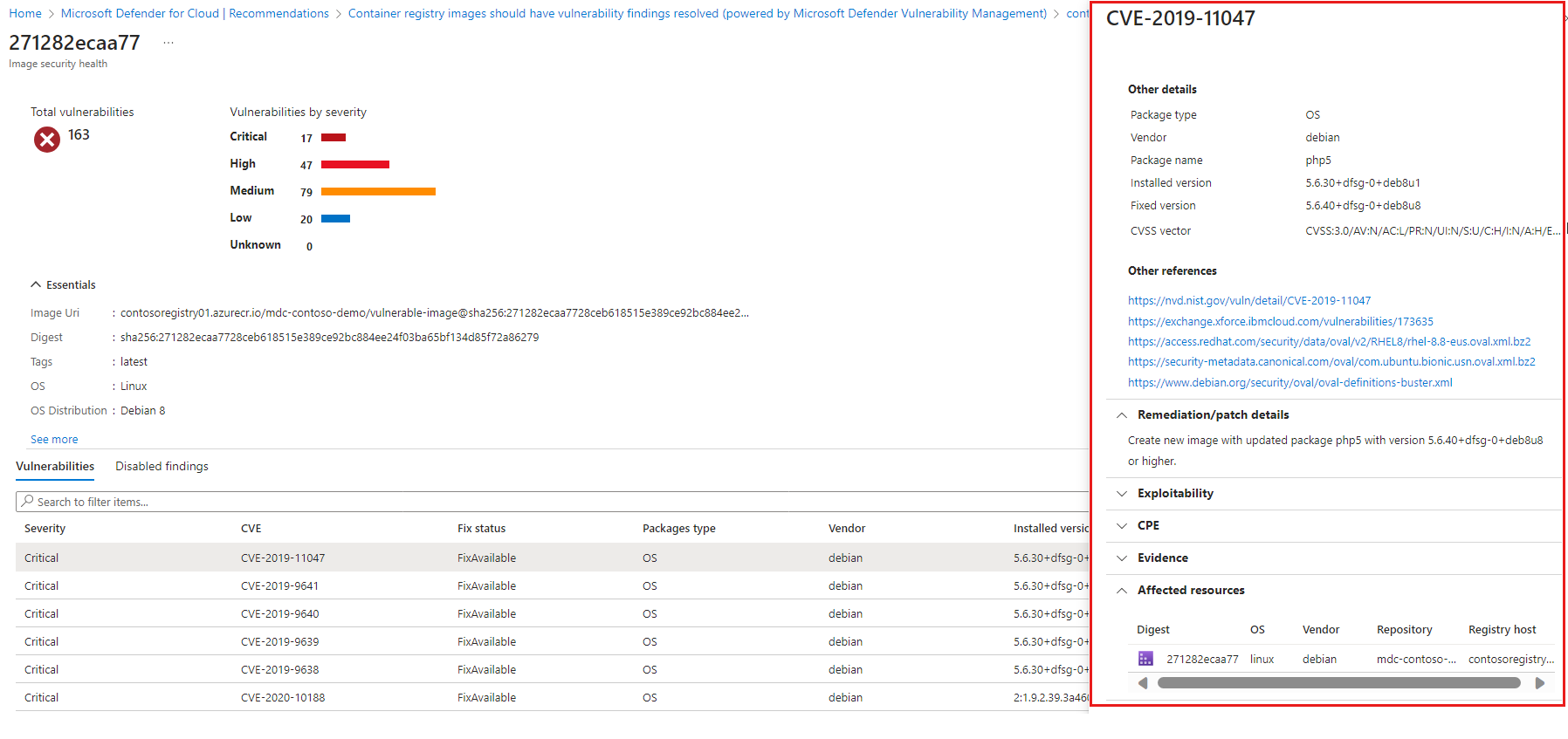Viewport: 1568px width, 739px height.
Task: Click the search magnifier icon in filter box
Action: click(28, 502)
